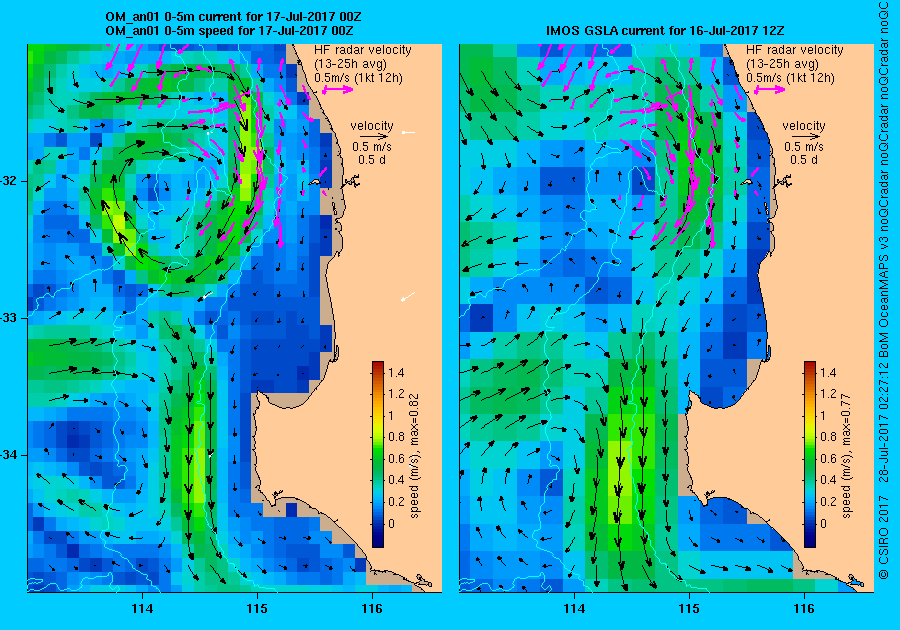The width and height of the screenshot is (900, 630).
Task: Click the IMOS GSLA current map panel
Action: (666, 318)
